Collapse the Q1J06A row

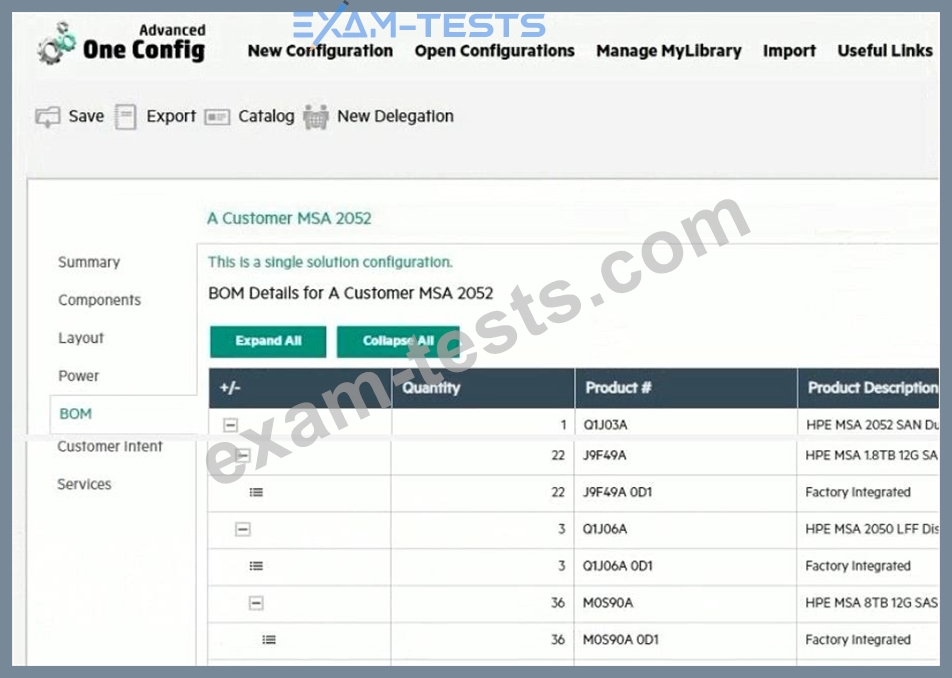(x=243, y=529)
